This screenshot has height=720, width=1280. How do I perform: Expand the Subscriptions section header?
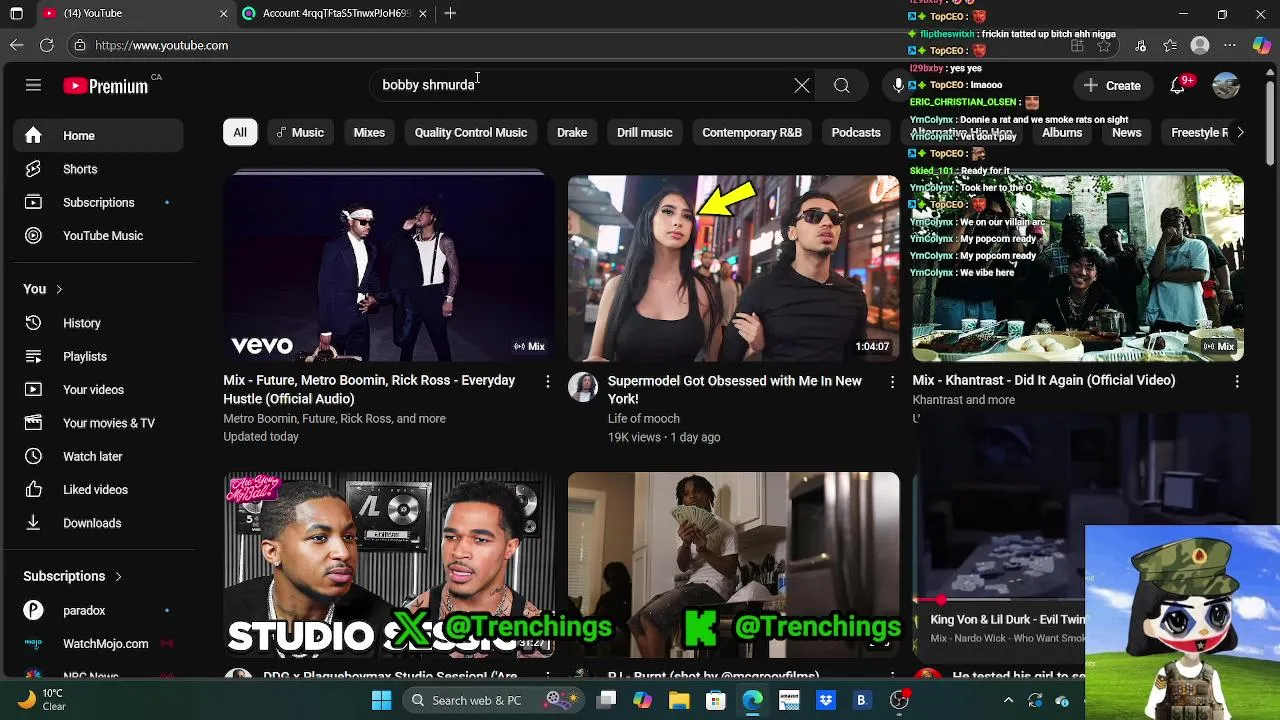click(72, 576)
